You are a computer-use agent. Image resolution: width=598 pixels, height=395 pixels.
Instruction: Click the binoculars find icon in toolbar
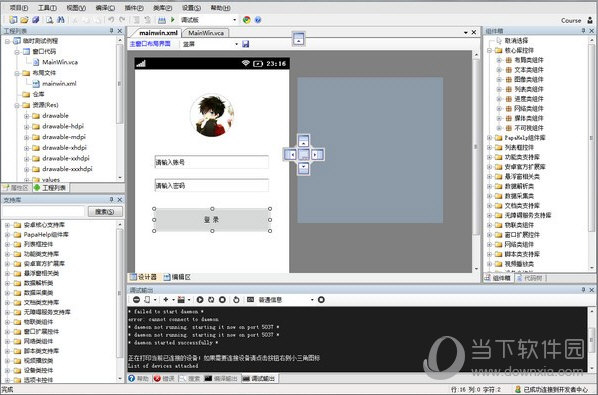pos(61,20)
